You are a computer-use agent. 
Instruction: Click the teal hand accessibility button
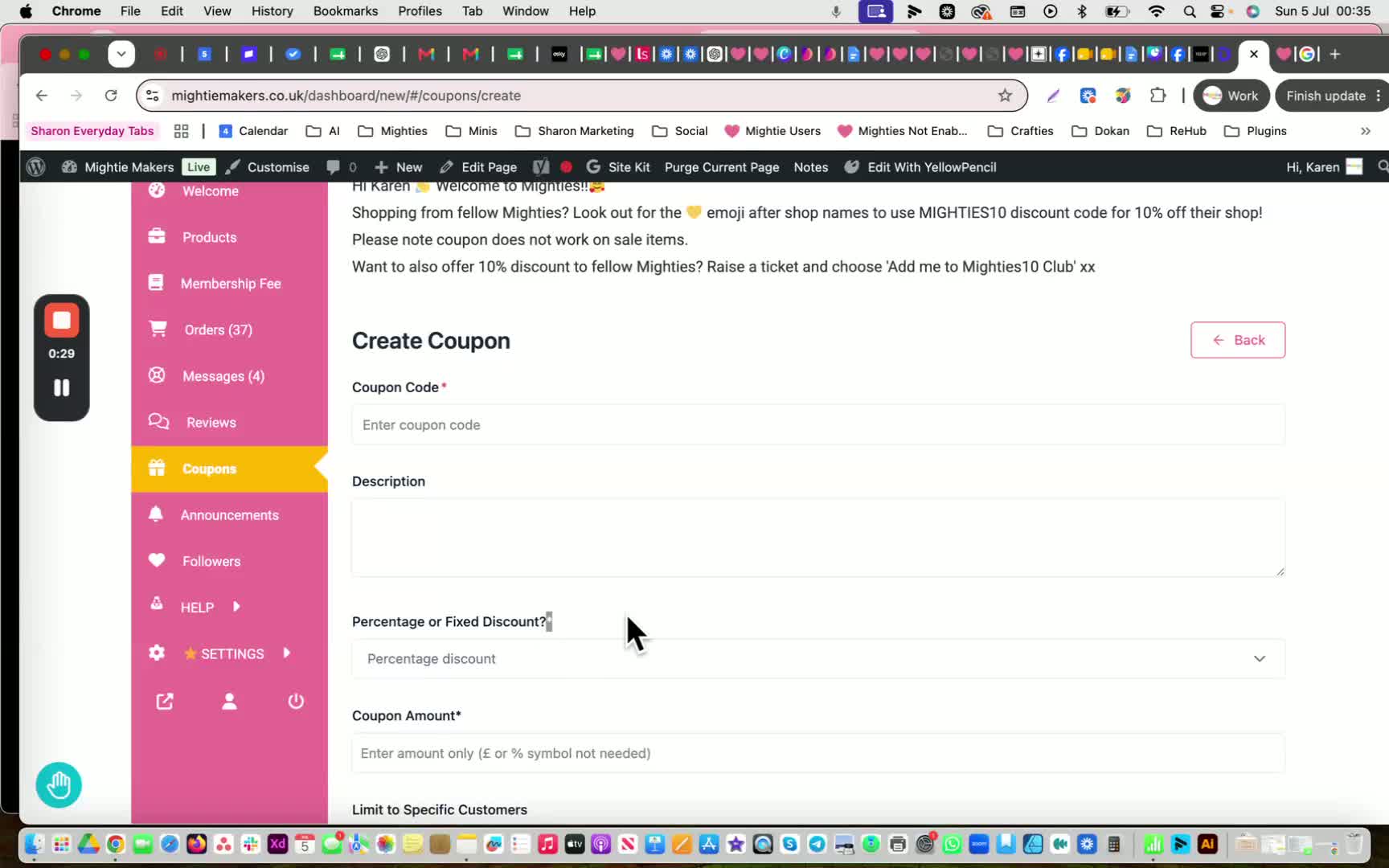point(59,785)
